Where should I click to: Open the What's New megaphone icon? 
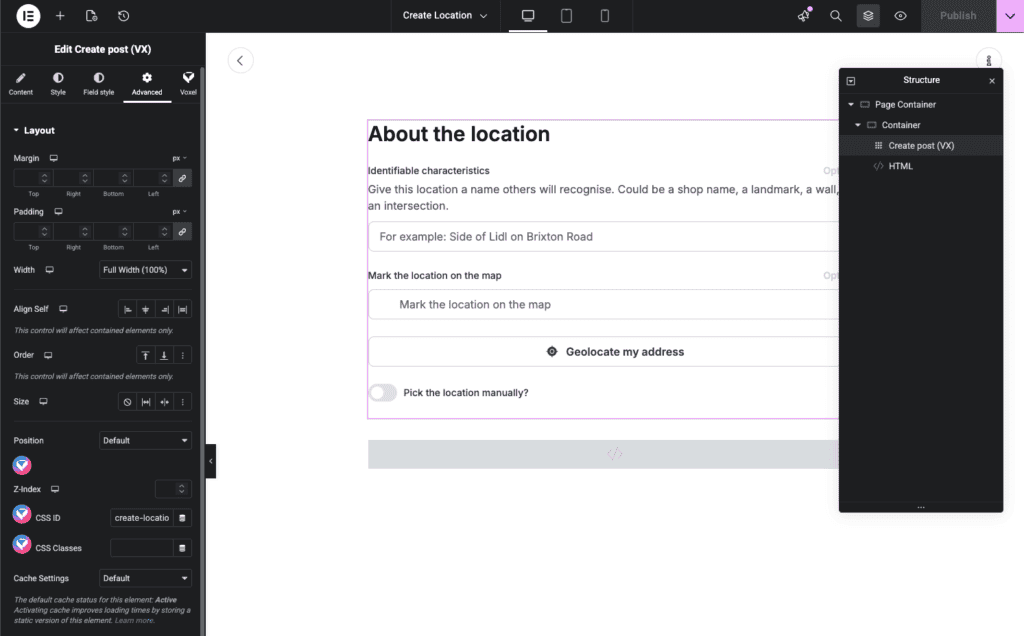(804, 16)
